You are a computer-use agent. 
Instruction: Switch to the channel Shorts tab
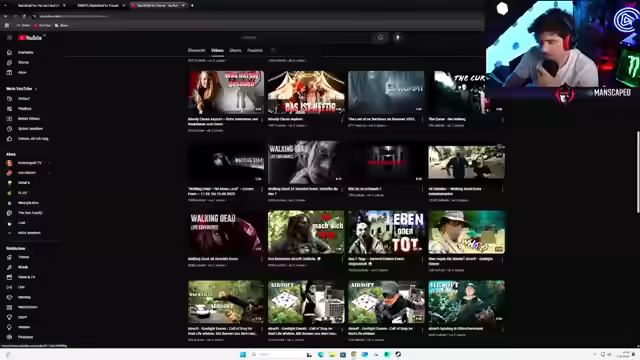235,50
